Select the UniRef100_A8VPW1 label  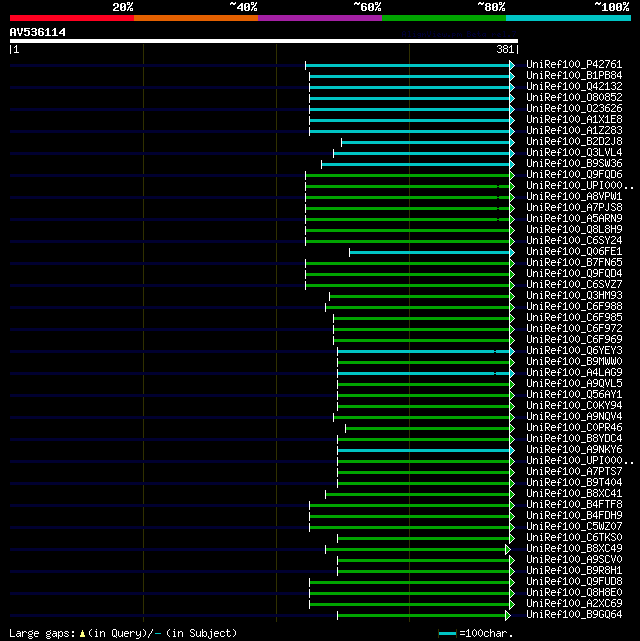click(x=574, y=197)
